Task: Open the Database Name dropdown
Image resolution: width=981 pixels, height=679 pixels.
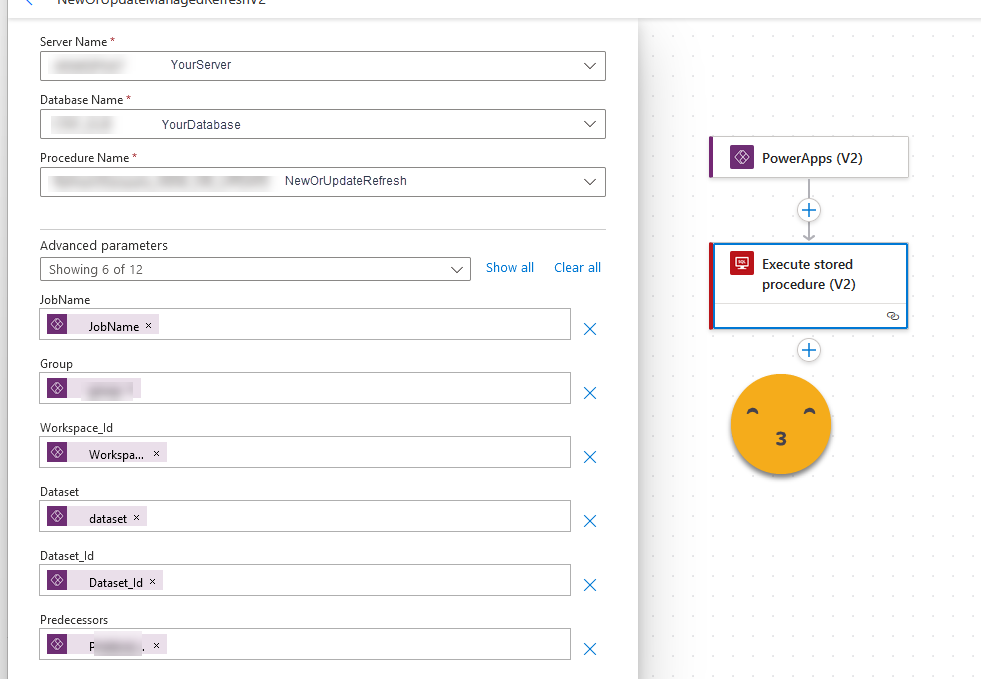Action: pyautogui.click(x=589, y=125)
